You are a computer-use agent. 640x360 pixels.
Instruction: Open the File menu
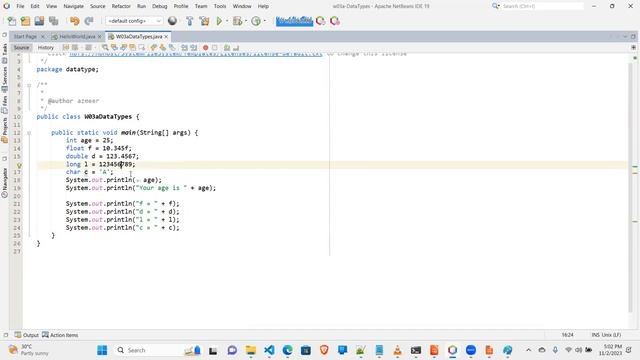coord(20,6)
